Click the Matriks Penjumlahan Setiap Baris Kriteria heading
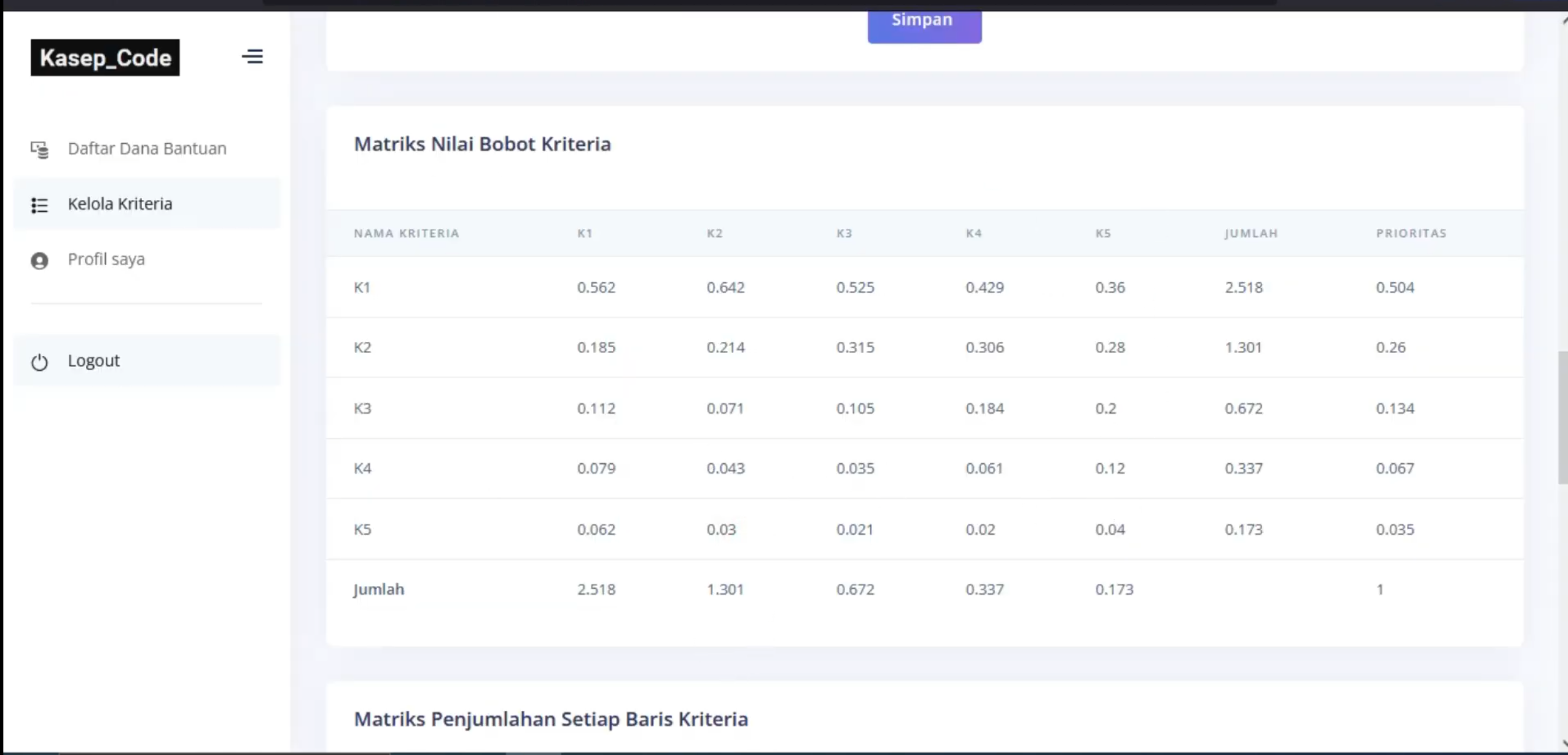 click(551, 719)
